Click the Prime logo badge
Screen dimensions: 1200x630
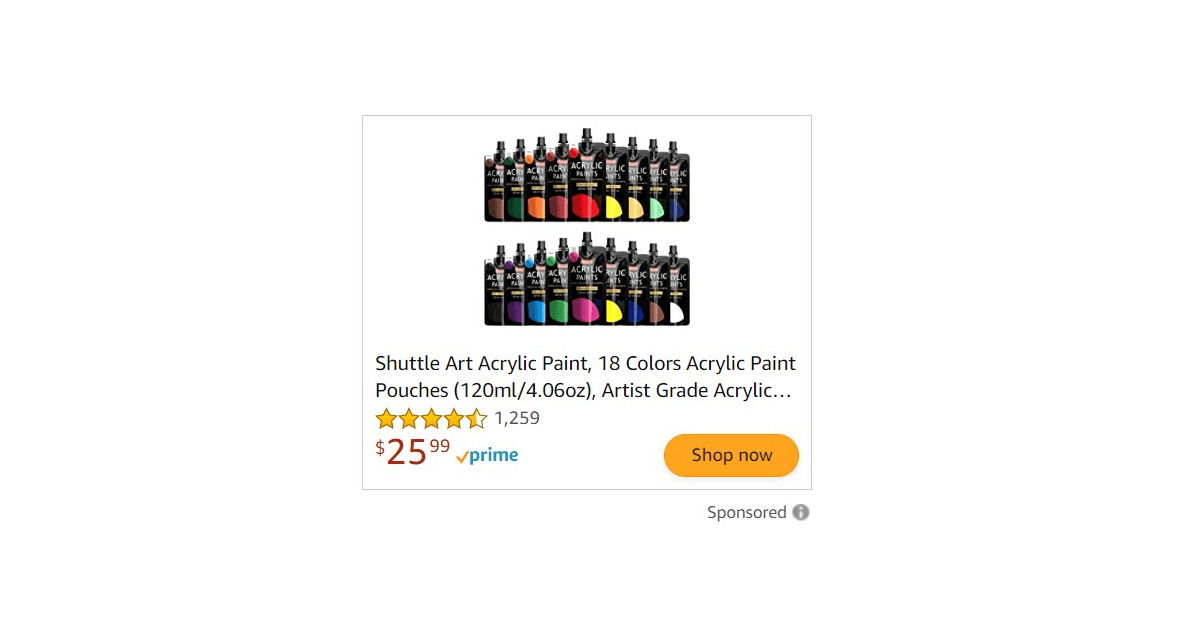coord(487,456)
